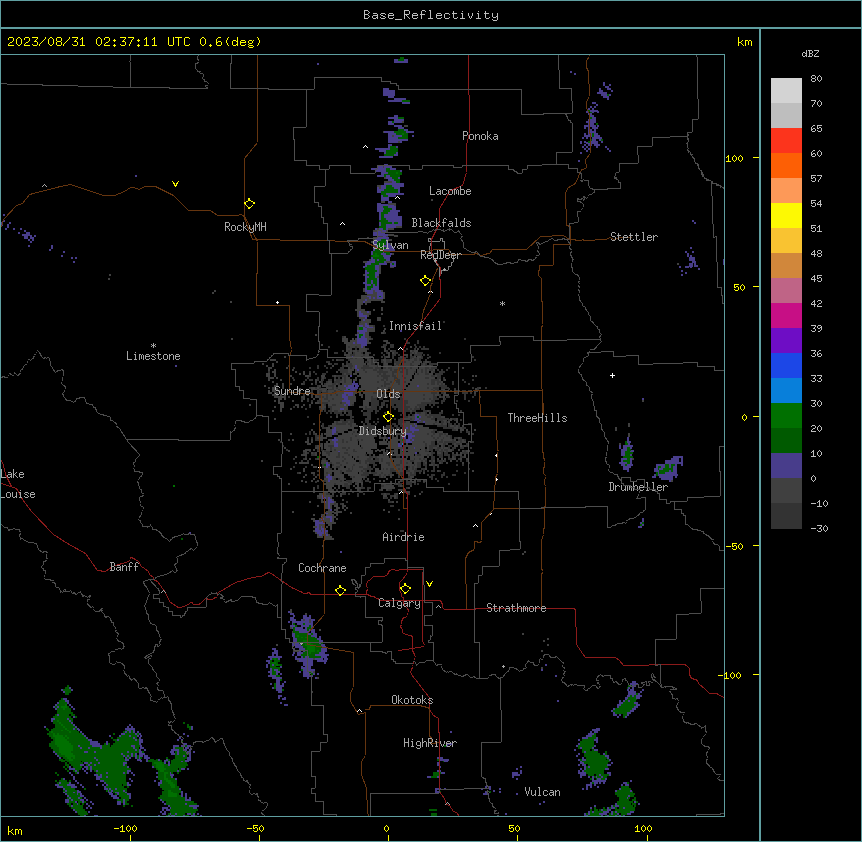Pick the red 65-60 dBZ legend color
The height and width of the screenshot is (842, 862).
pyautogui.click(x=786, y=141)
